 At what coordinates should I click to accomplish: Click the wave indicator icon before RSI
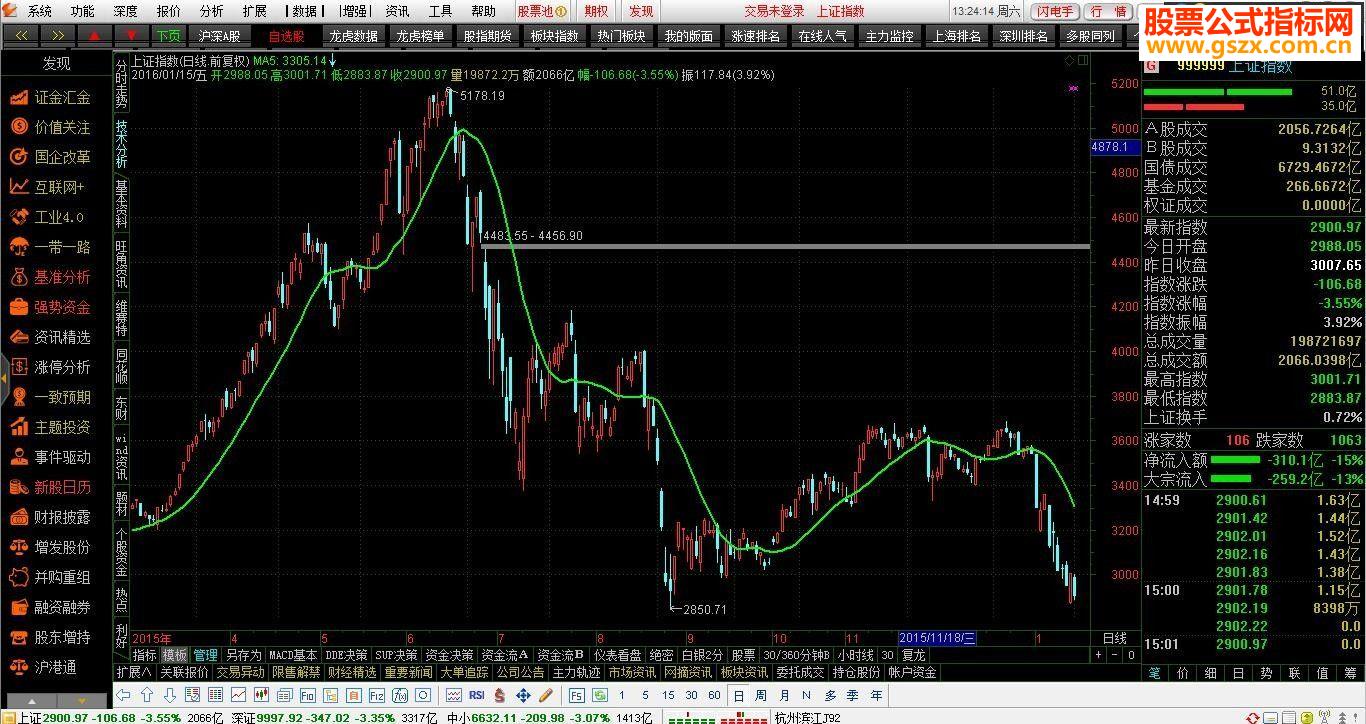tap(453, 695)
